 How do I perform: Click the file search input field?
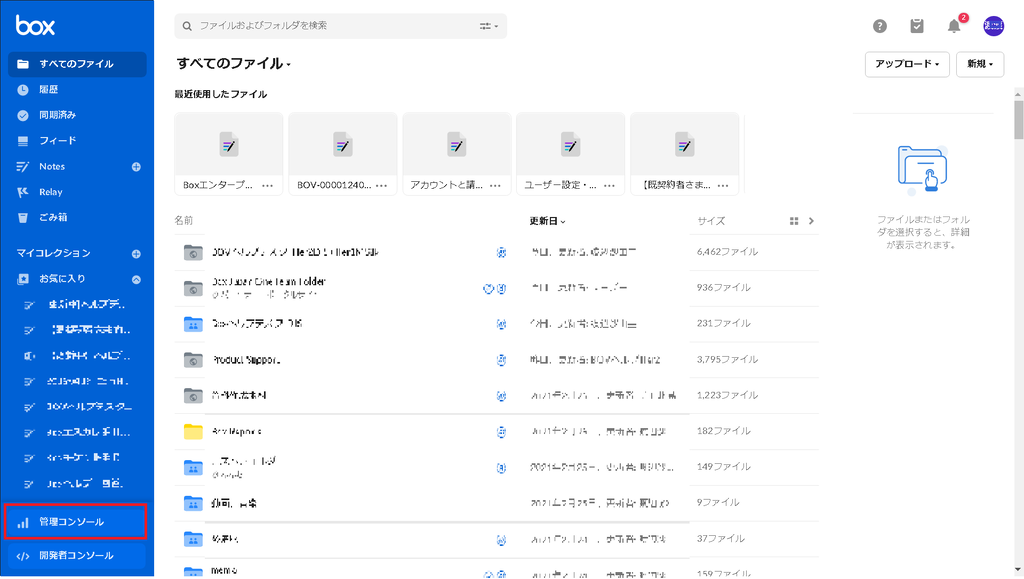pos(330,26)
